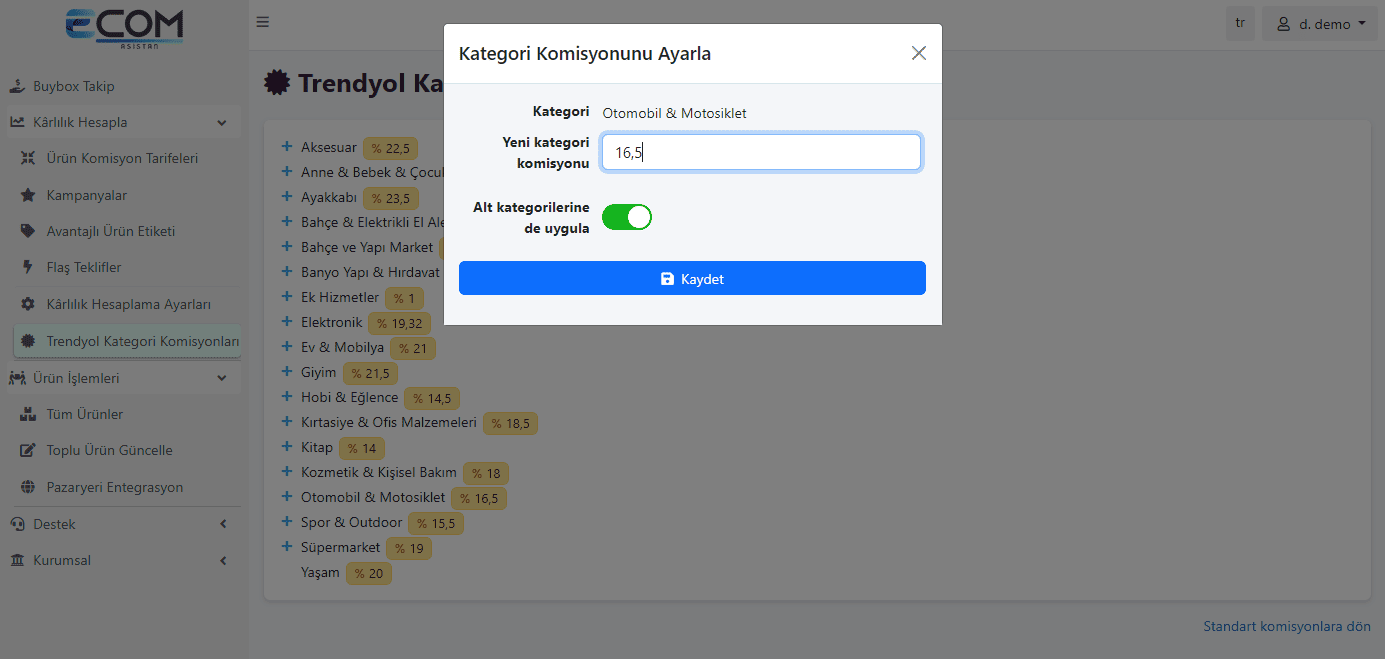Expand the Kurumsal sidebar menu
1385x659 pixels.
(x=124, y=560)
